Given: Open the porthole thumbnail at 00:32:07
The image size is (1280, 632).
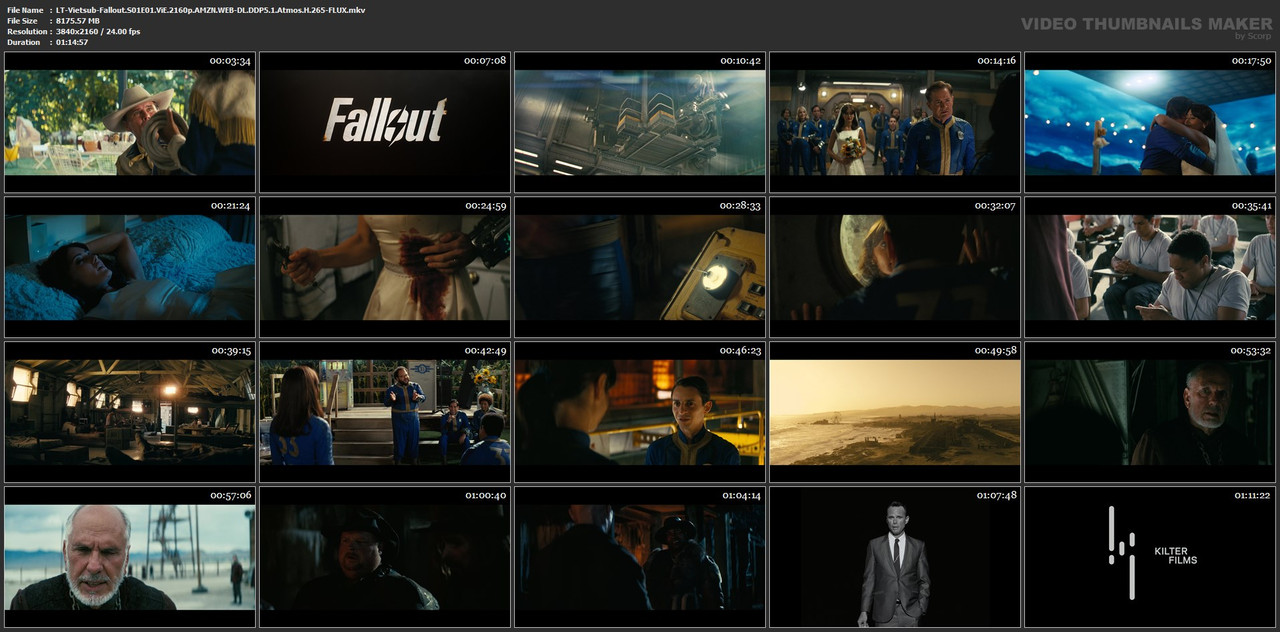Looking at the screenshot, I should [x=895, y=267].
